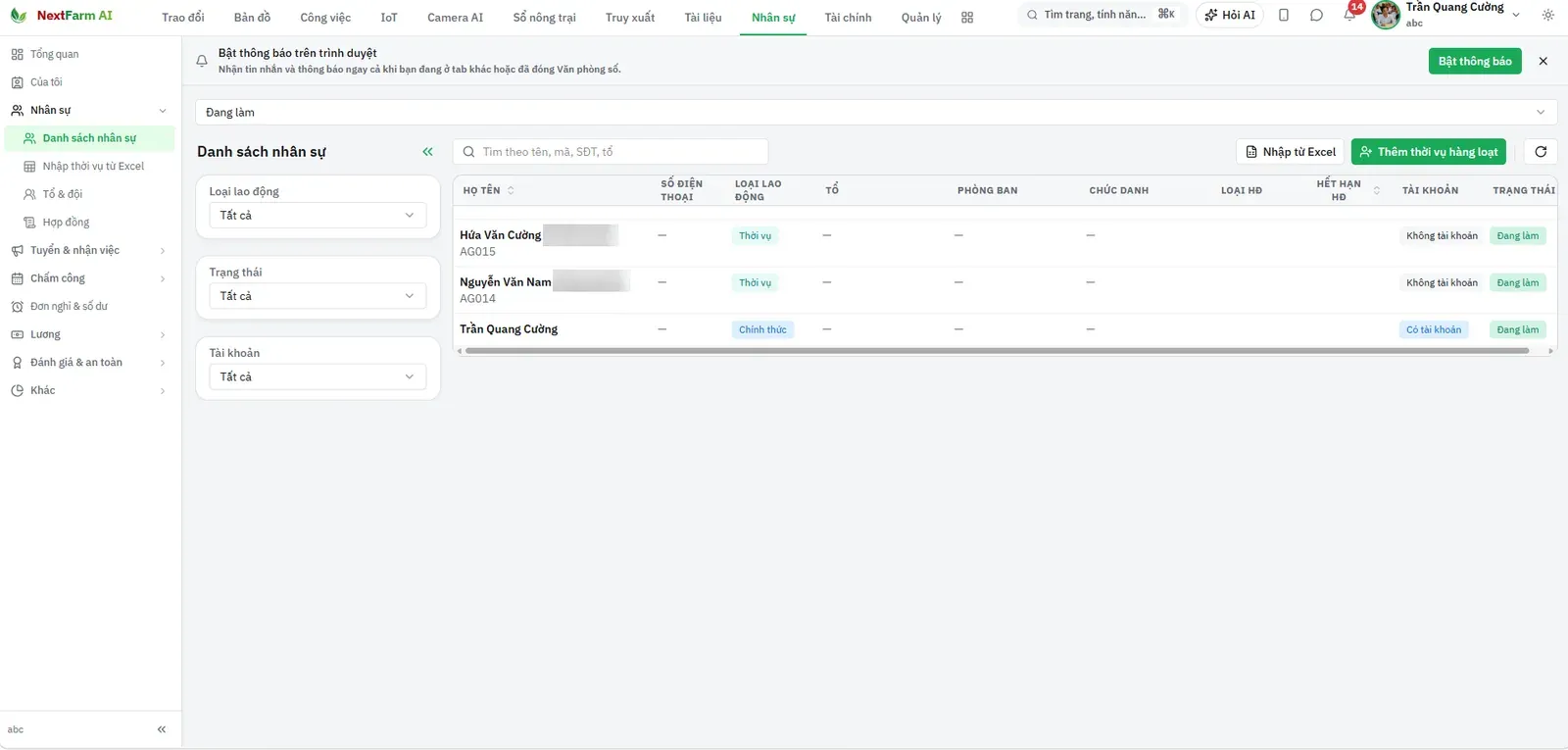Click Thêm thời vụ hàng loạt button
This screenshot has height=750, width=1568.
pos(1429,152)
